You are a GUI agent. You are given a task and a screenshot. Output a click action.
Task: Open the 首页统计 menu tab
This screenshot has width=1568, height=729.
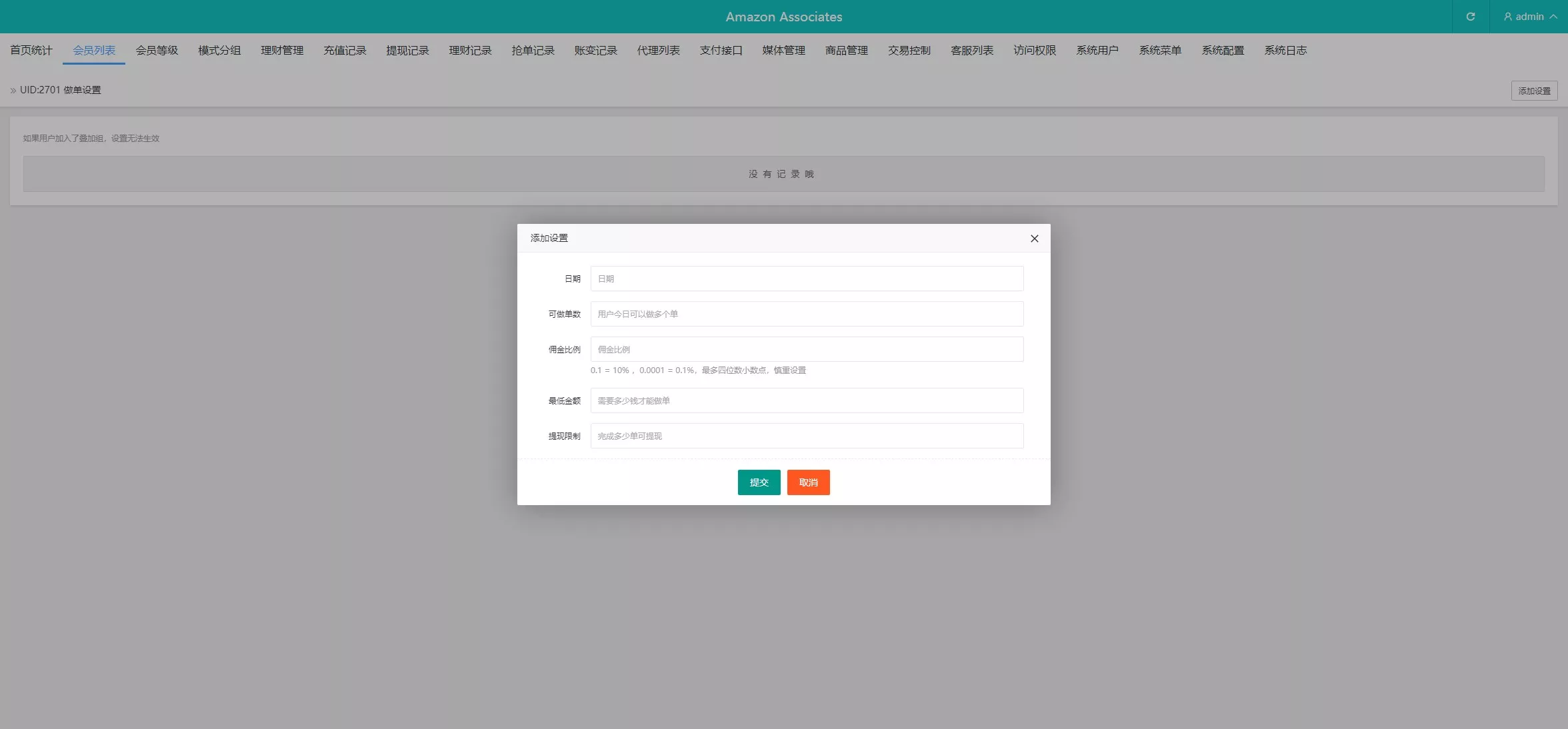31,51
